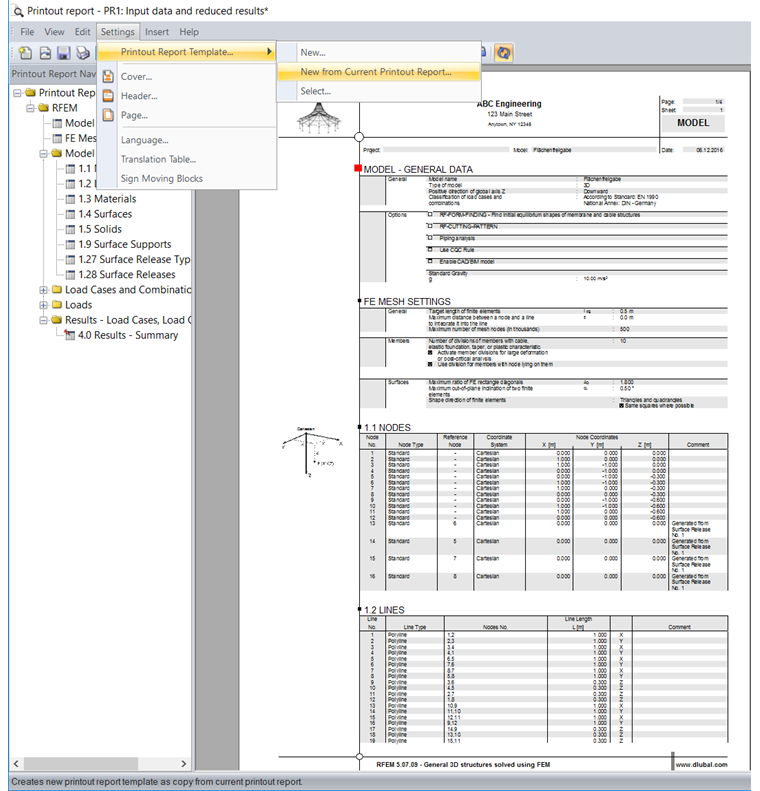Collapse the RFEM tree node
Viewport: 760px width, 791px height.
[31, 108]
